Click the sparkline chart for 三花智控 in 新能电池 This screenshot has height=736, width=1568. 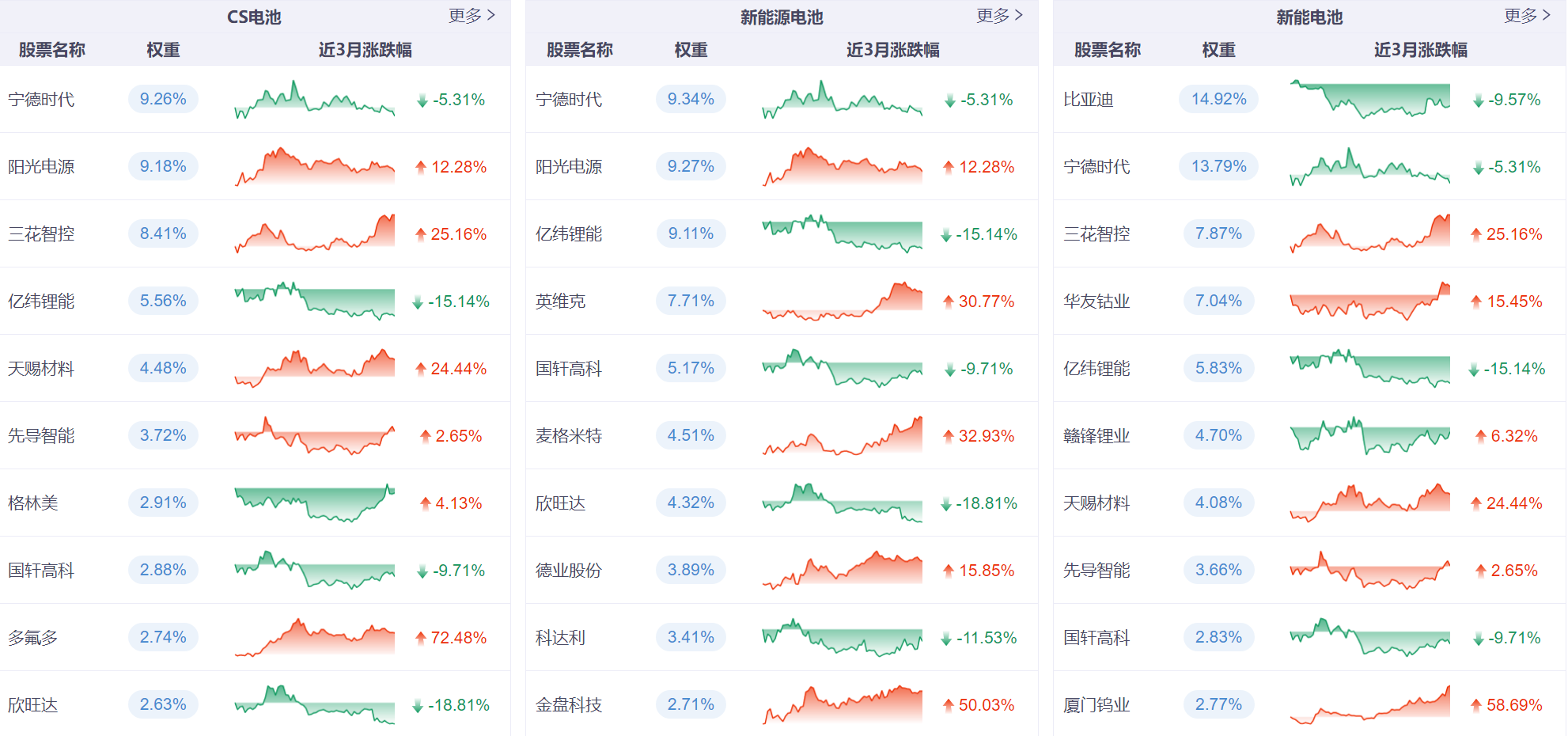click(1369, 234)
